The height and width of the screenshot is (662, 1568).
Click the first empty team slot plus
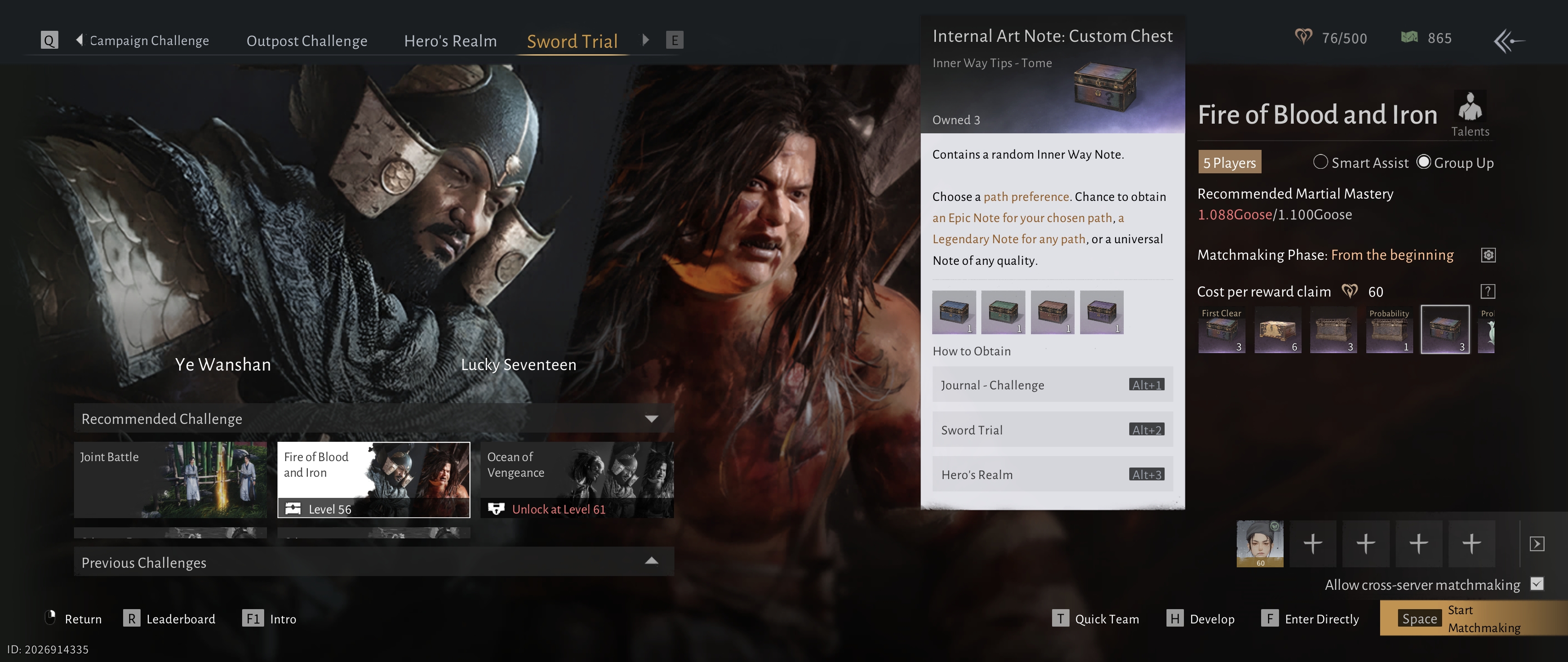tap(1313, 543)
